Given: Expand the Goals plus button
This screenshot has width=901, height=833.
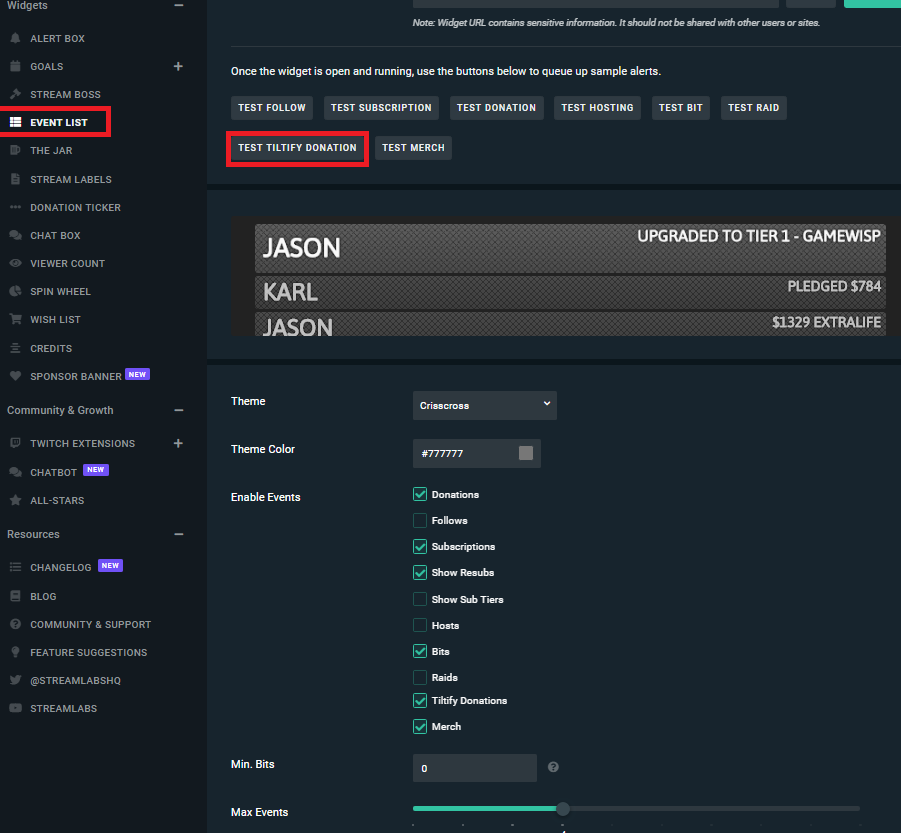Looking at the screenshot, I should coord(178,66).
